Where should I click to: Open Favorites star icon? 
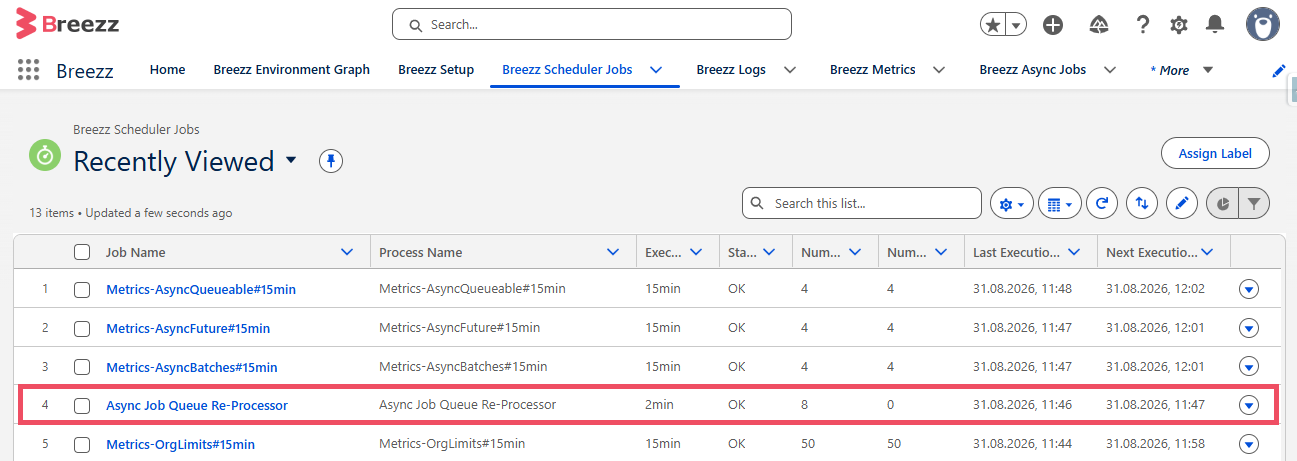point(992,25)
